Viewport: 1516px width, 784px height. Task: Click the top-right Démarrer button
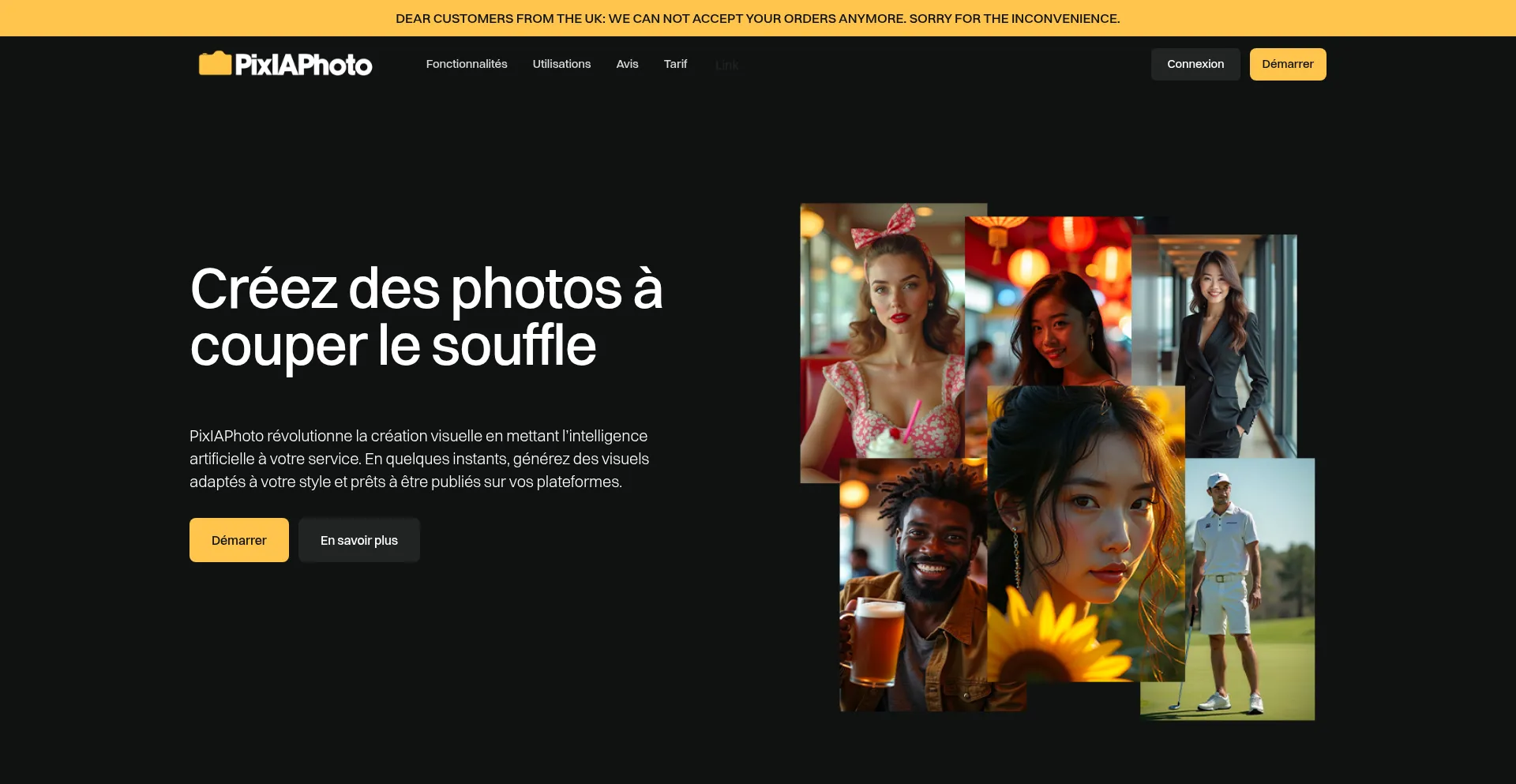(1287, 64)
